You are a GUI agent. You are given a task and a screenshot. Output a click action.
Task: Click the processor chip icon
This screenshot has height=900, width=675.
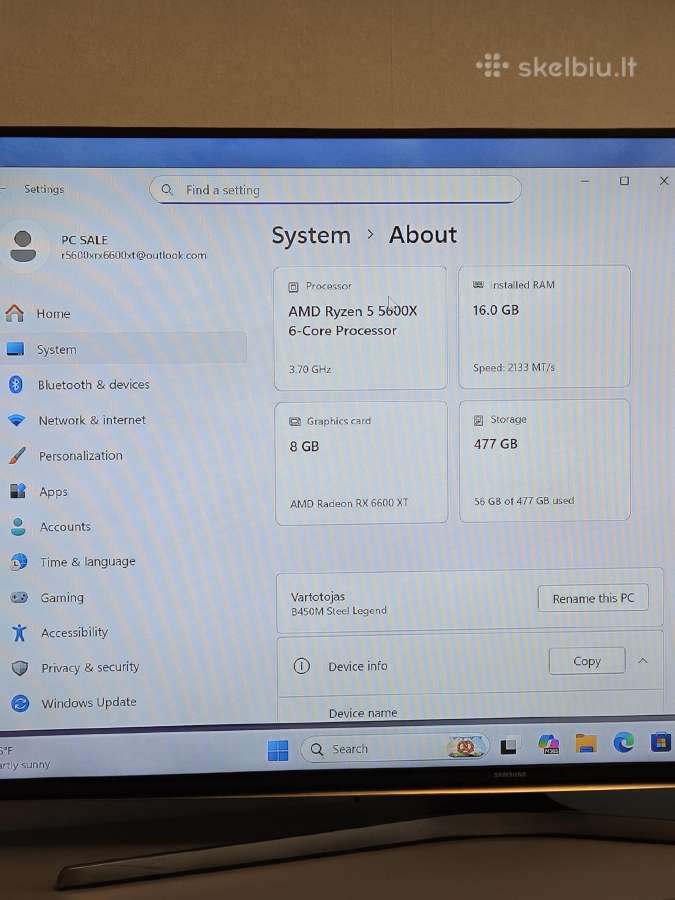click(293, 286)
